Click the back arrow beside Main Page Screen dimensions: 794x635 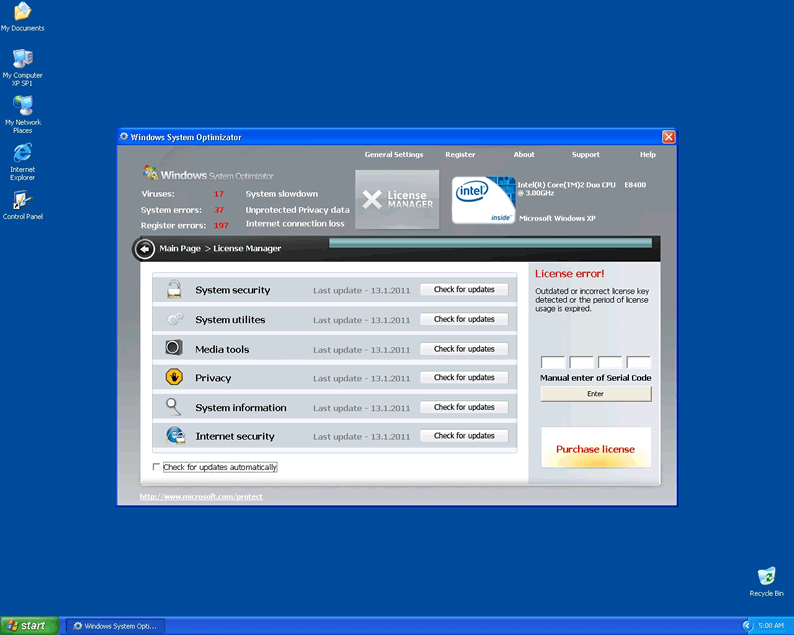[145, 249]
